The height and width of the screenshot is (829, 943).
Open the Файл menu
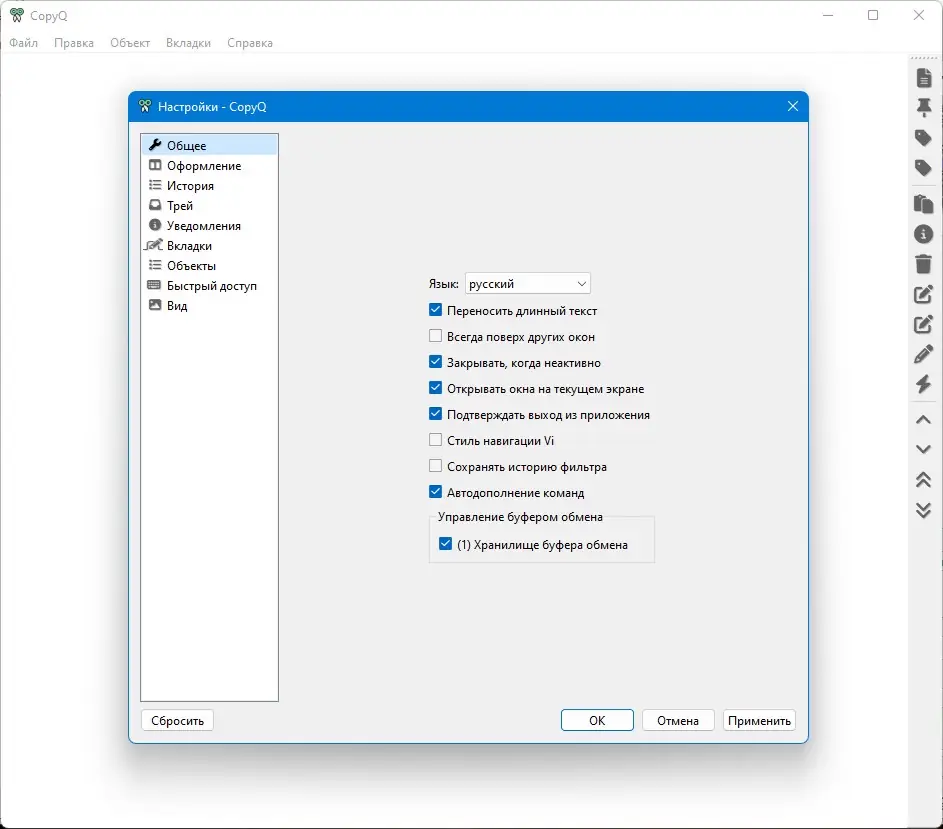23,43
